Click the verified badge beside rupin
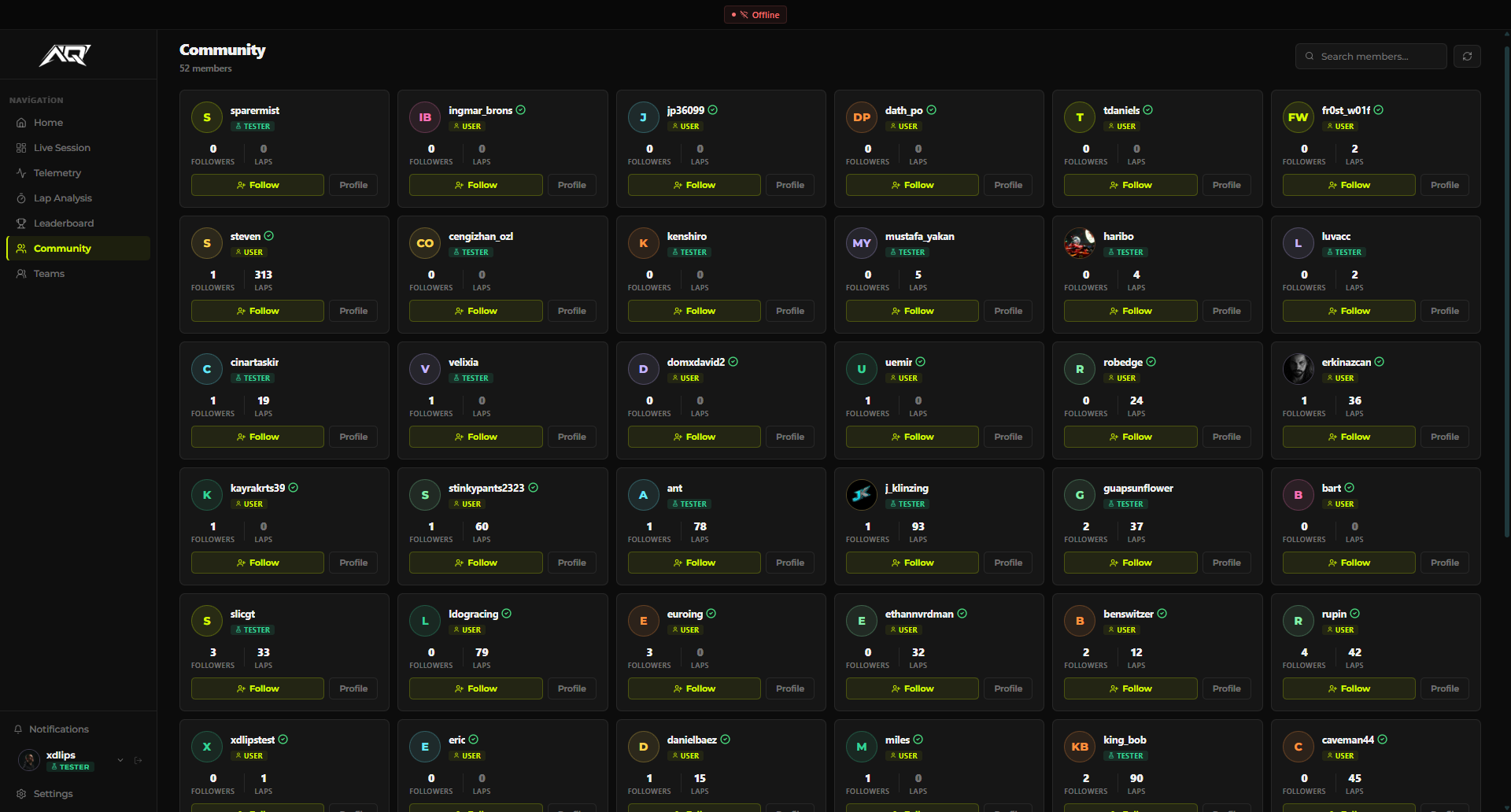The width and height of the screenshot is (1511, 812). (1355, 614)
